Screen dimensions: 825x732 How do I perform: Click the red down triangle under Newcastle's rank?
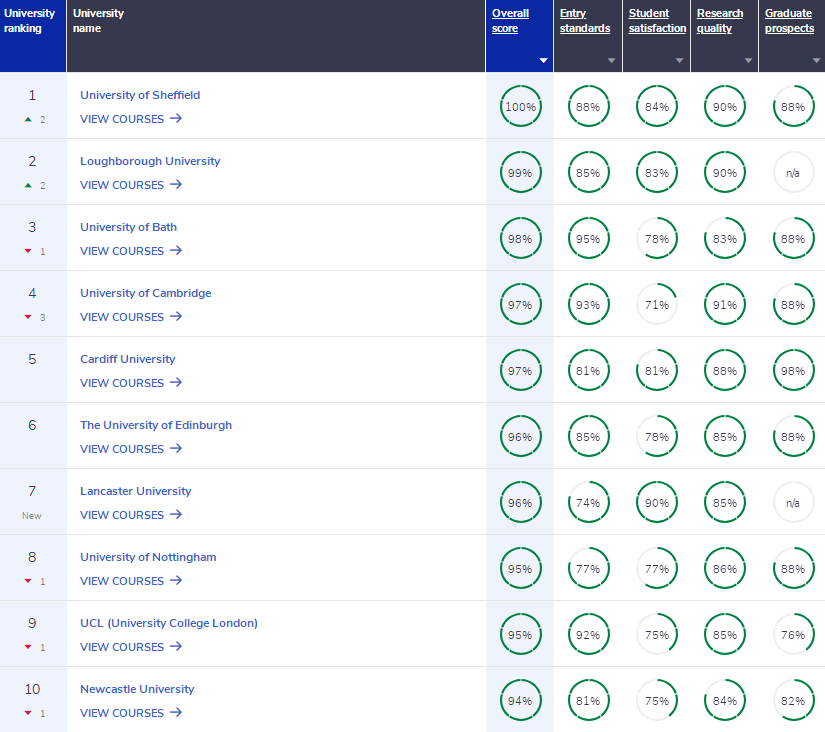pyautogui.click(x=28, y=713)
